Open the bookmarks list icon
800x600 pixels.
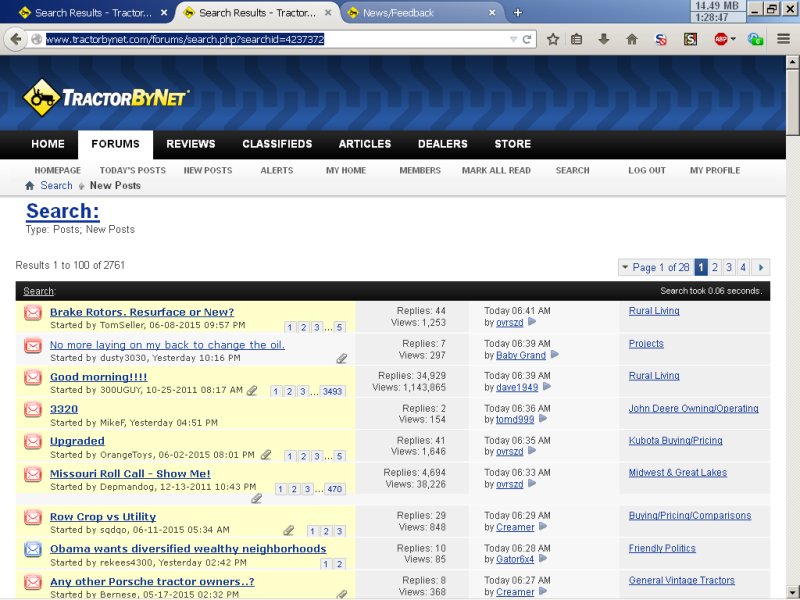pos(577,39)
